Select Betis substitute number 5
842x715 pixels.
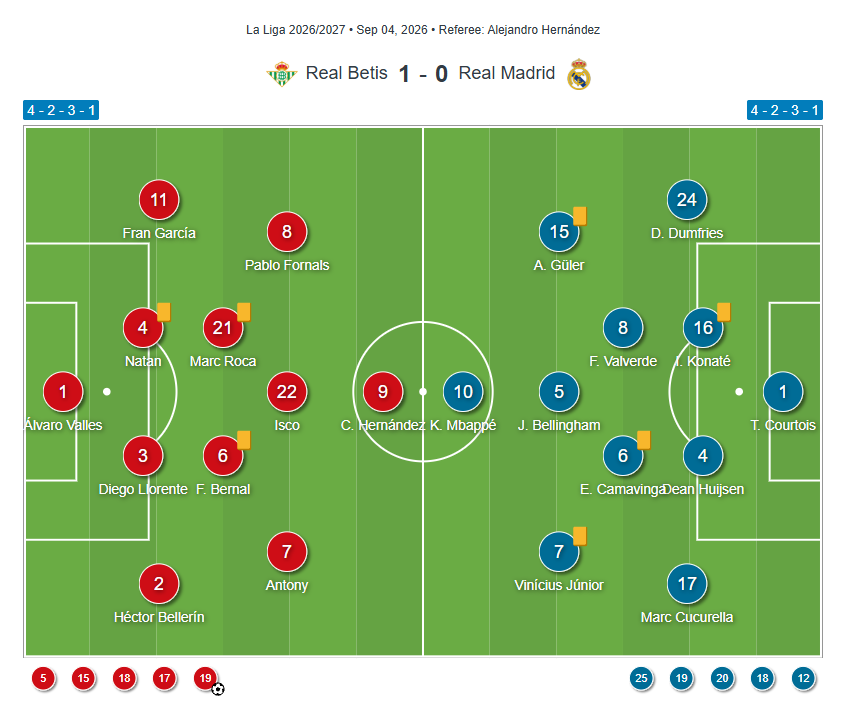click(43, 678)
